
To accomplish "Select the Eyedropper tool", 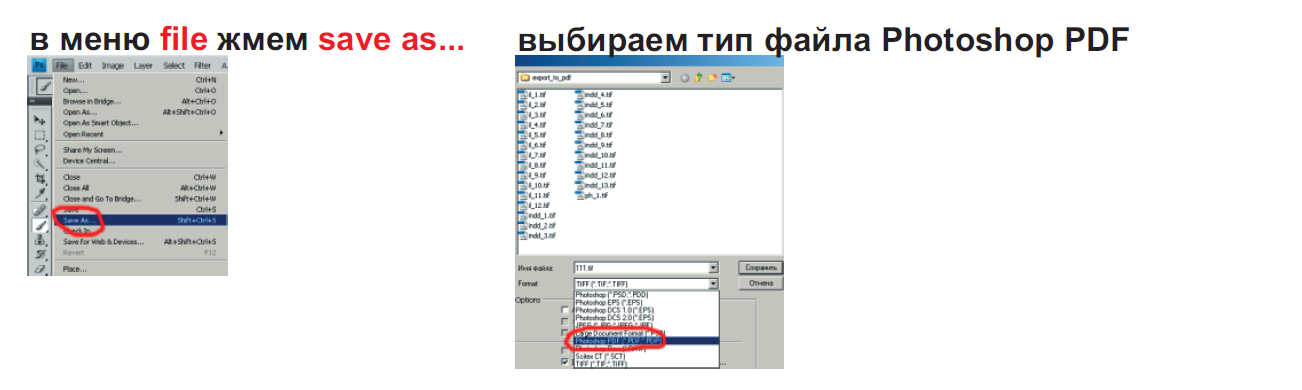I will pyautogui.click(x=40, y=193).
